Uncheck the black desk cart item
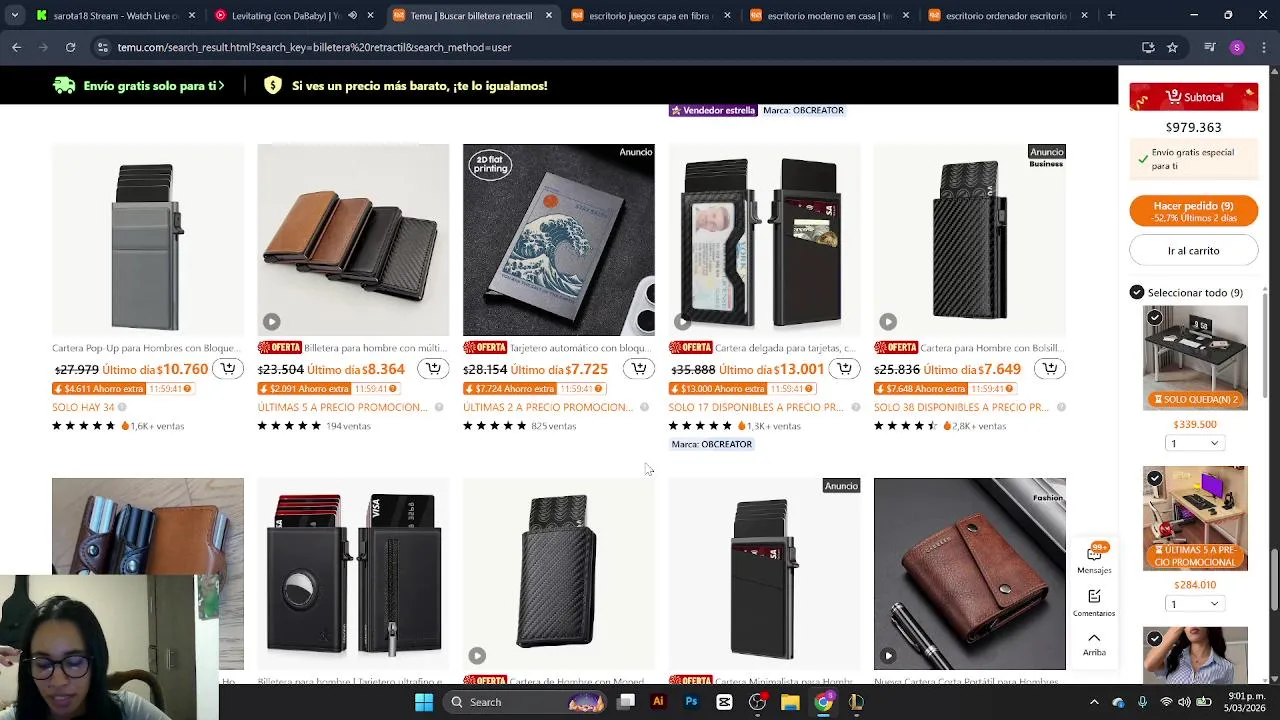The height and width of the screenshot is (720, 1280). click(x=1155, y=318)
